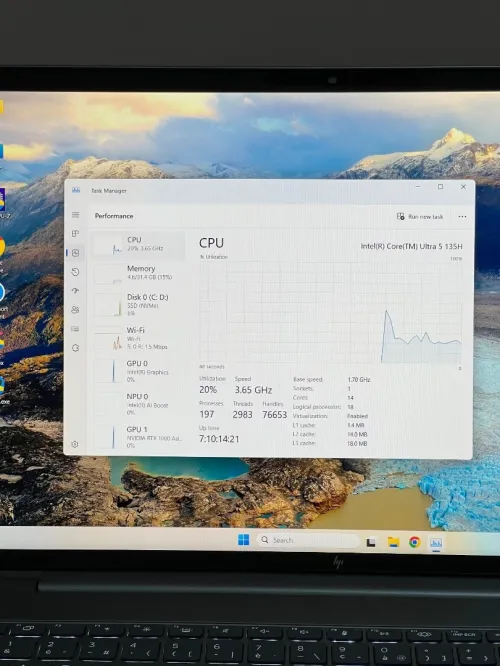
Task: Click the 20% utilization value
Action: pyautogui.click(x=208, y=389)
